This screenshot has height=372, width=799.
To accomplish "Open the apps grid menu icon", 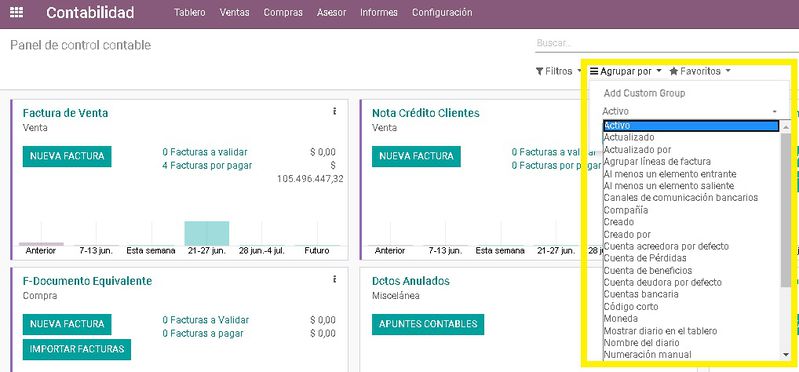I will [x=16, y=13].
